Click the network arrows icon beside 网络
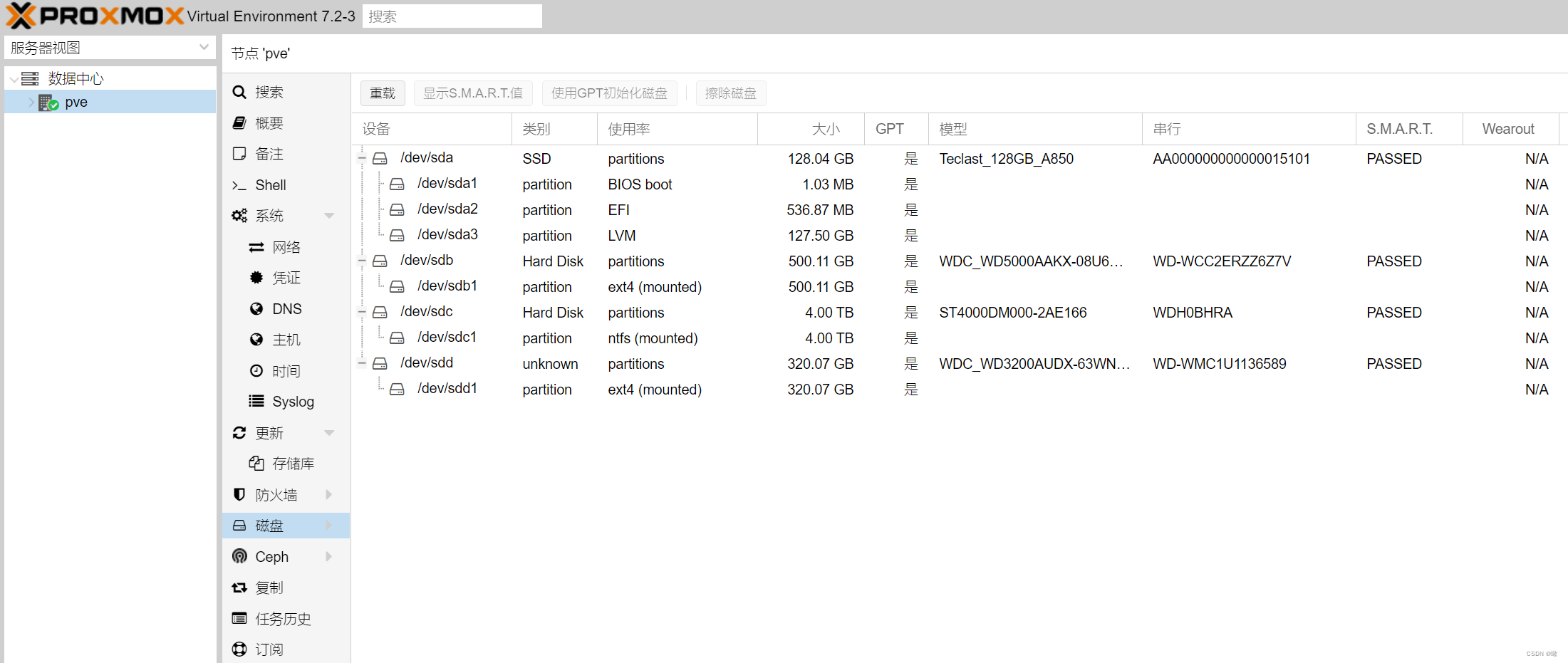This screenshot has width=1568, height=663. 256,247
